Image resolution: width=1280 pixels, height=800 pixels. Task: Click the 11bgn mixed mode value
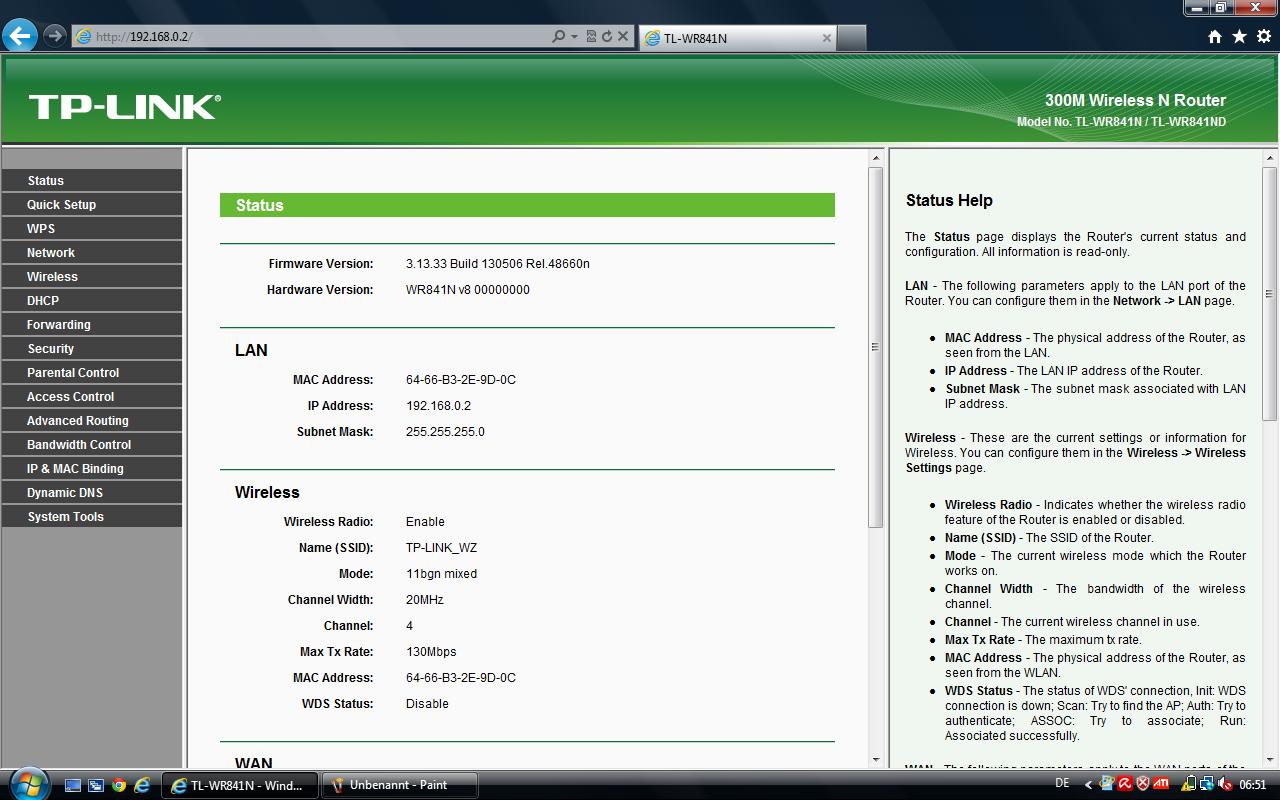pos(441,574)
